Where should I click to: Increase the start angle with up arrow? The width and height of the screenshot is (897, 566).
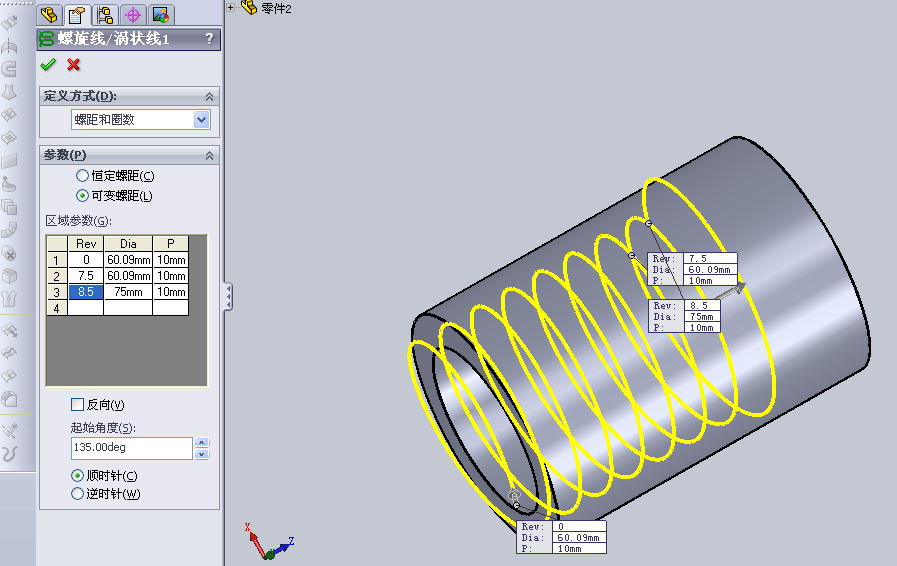(201, 442)
